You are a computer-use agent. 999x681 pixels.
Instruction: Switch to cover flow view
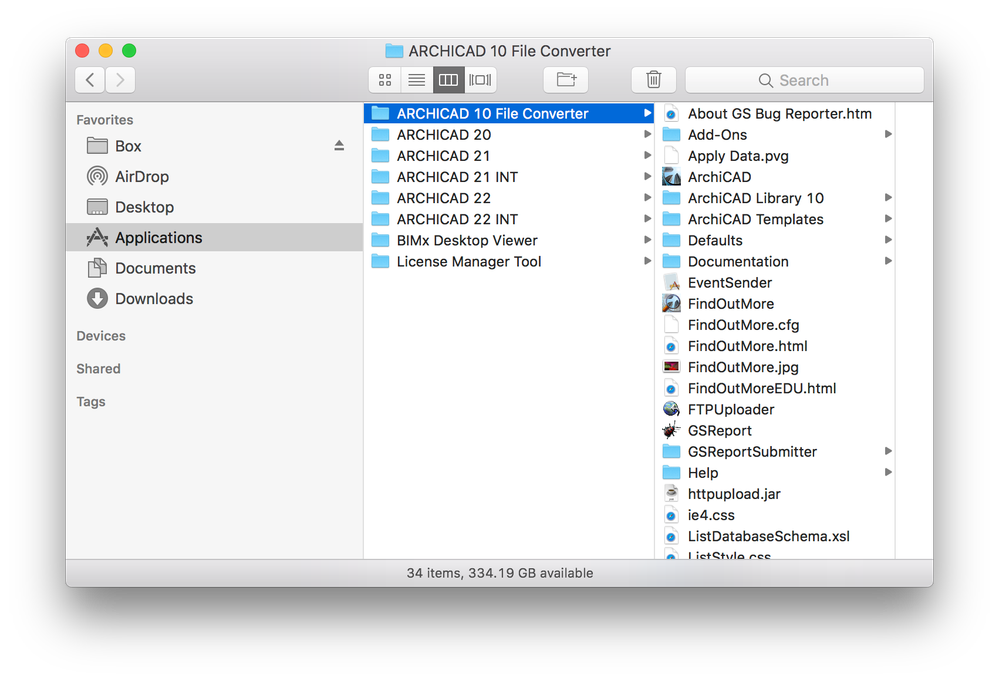(480, 80)
